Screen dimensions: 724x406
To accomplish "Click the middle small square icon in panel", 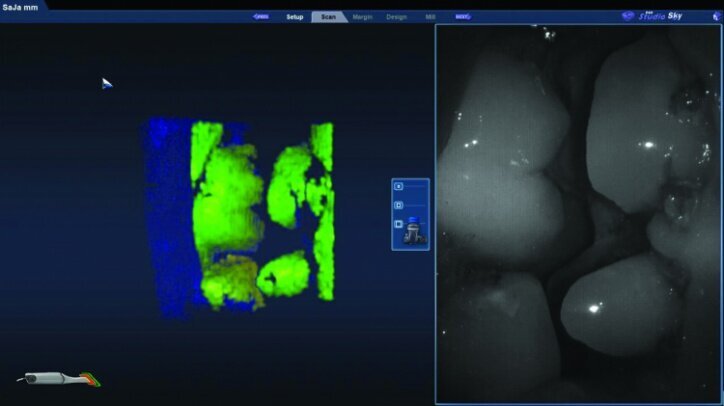I will click(399, 205).
